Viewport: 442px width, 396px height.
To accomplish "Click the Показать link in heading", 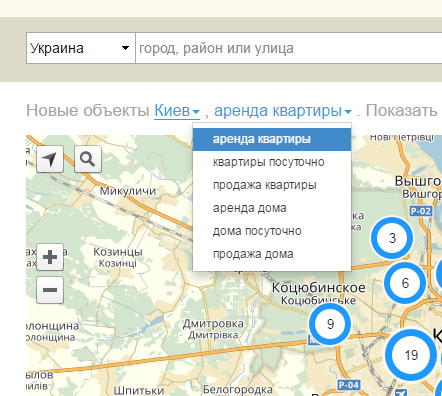I will [401, 110].
